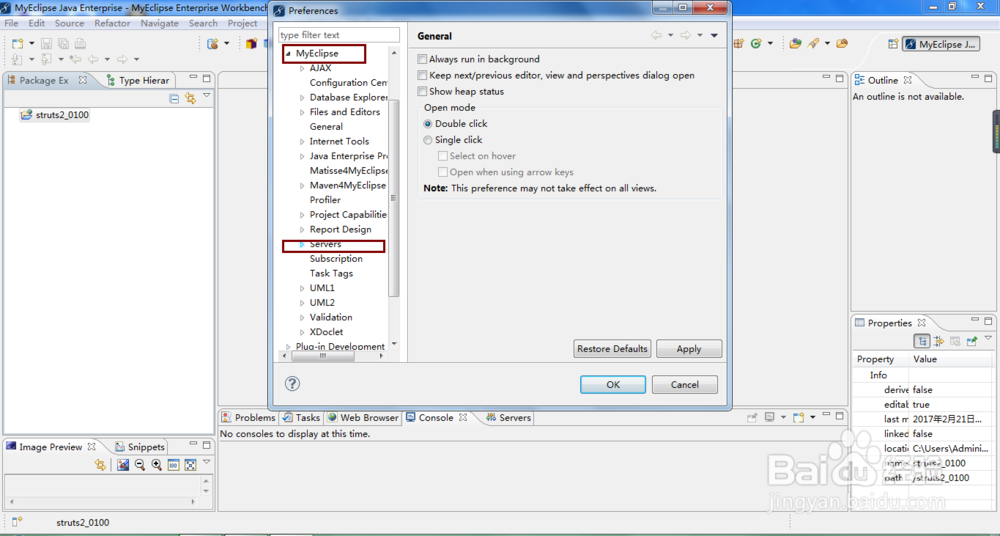The width and height of the screenshot is (1000, 536).
Task: Select Double click open mode
Action: click(x=428, y=124)
